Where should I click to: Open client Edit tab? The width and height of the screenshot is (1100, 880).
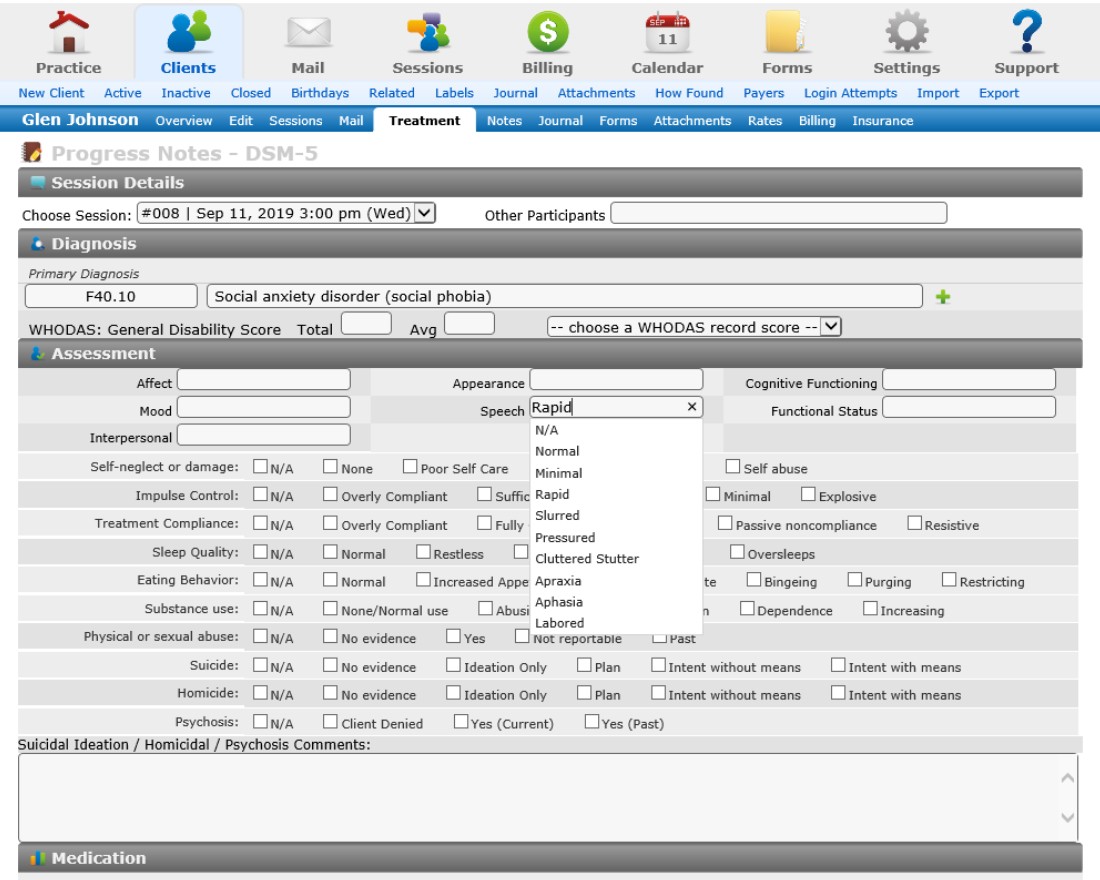(241, 121)
